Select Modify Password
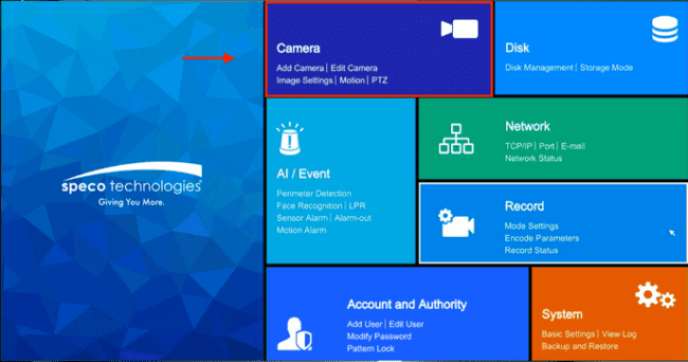Screen dimensions: 688x362 [379, 337]
